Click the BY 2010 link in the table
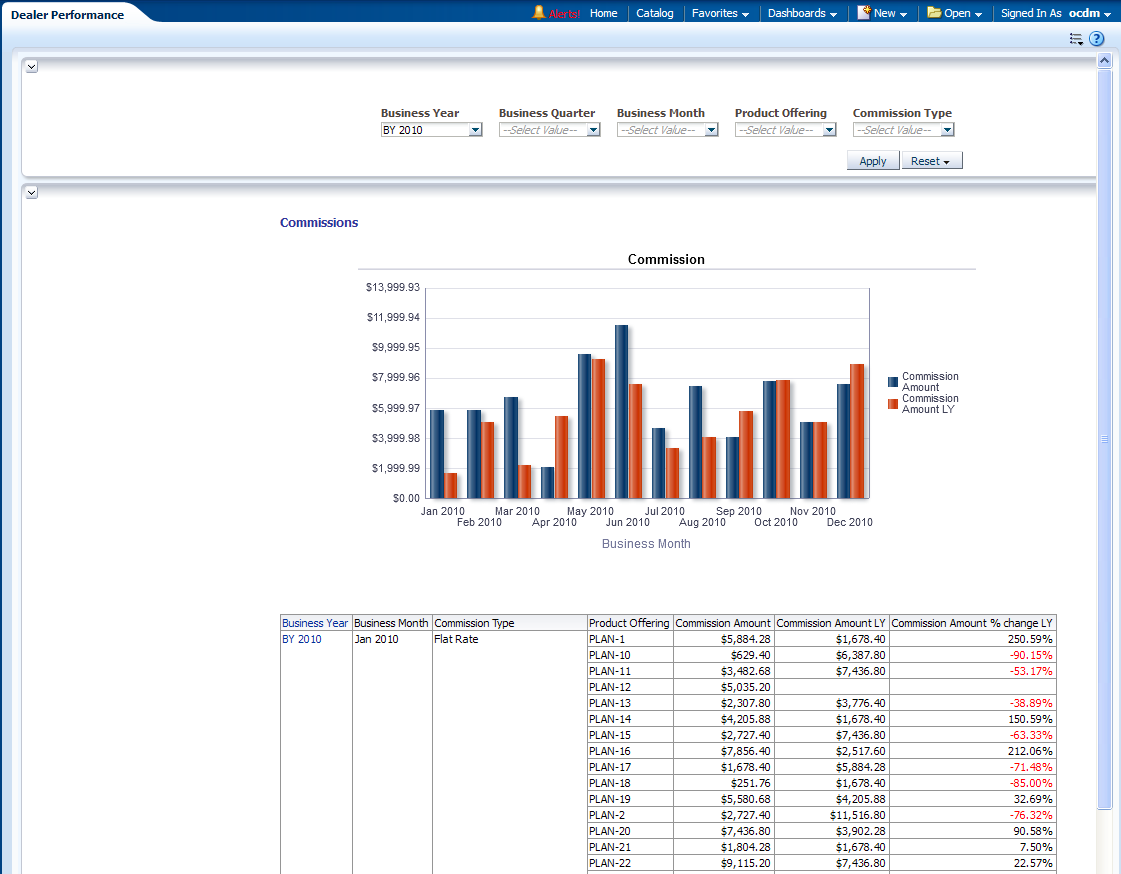Image resolution: width=1121 pixels, height=874 pixels. tap(302, 639)
